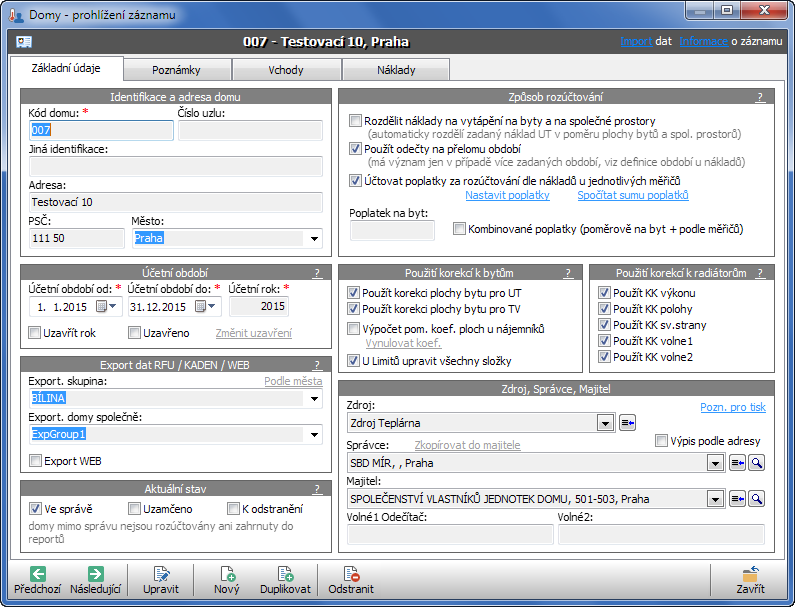Toggle Použít KK sv.strany checkbox
Image resolution: width=795 pixels, height=607 pixels.
[604, 325]
